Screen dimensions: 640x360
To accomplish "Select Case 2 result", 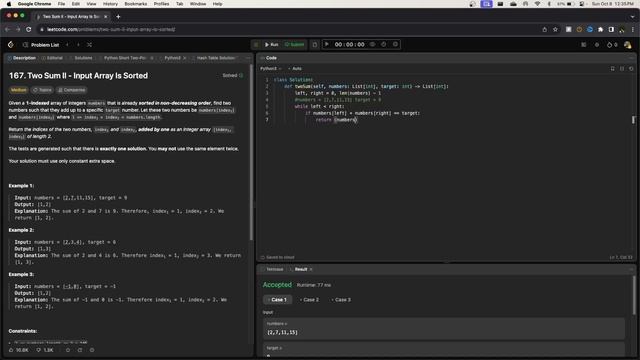I will click(x=310, y=300).
